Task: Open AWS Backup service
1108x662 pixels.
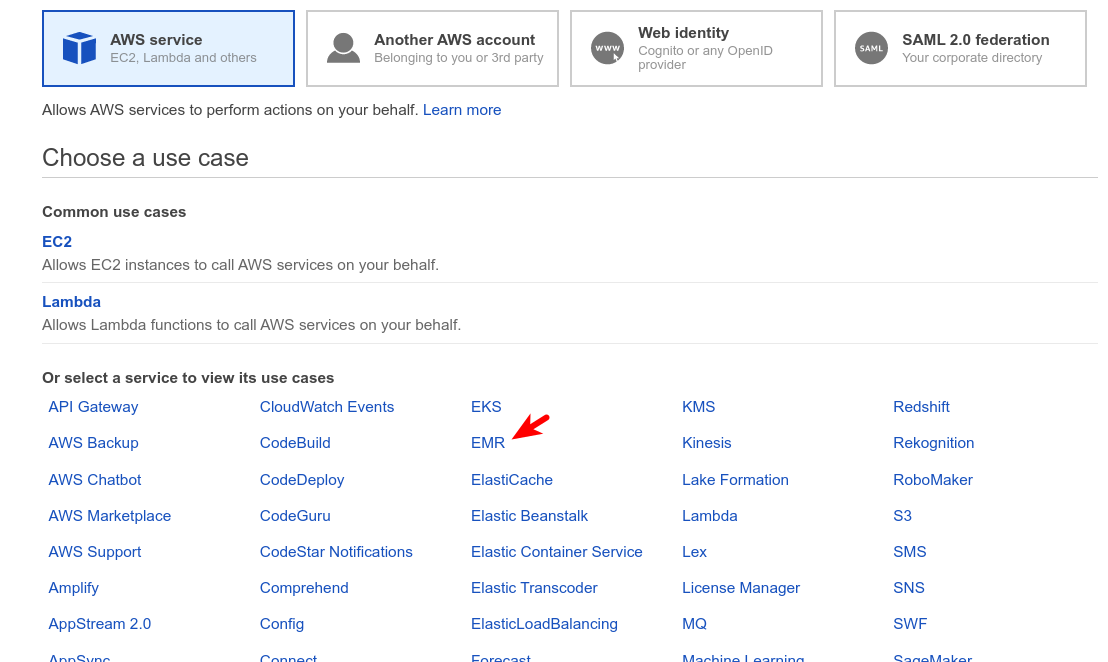Action: pyautogui.click(x=93, y=443)
